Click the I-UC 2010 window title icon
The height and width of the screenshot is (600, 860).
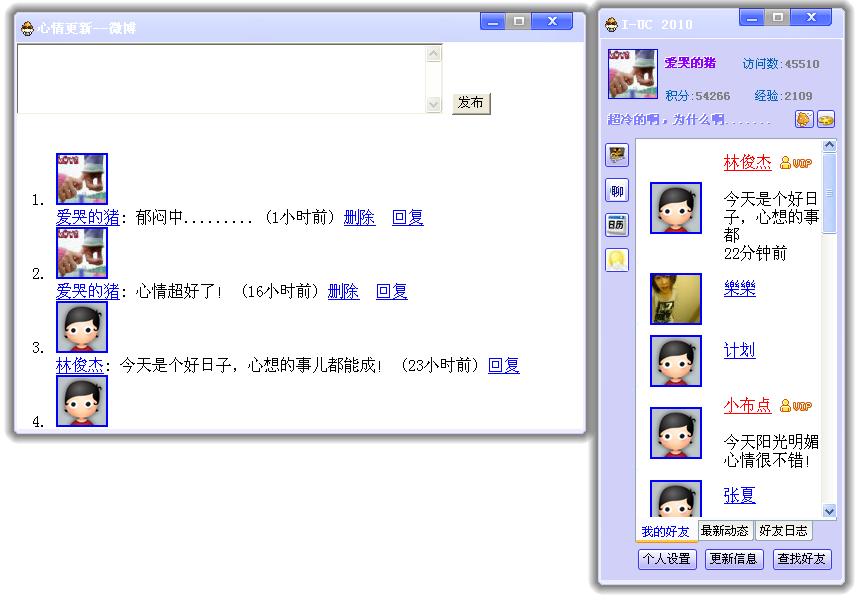tap(612, 25)
